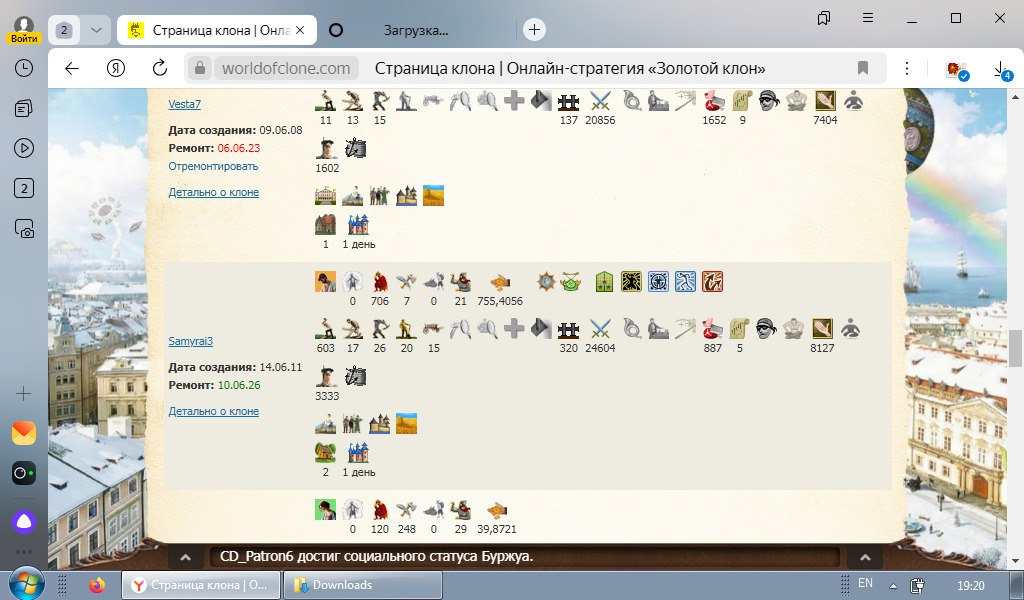1024x600 pixels.
Task: Click the castle icon above '1 день' for Samyrai3
Action: (x=357, y=453)
